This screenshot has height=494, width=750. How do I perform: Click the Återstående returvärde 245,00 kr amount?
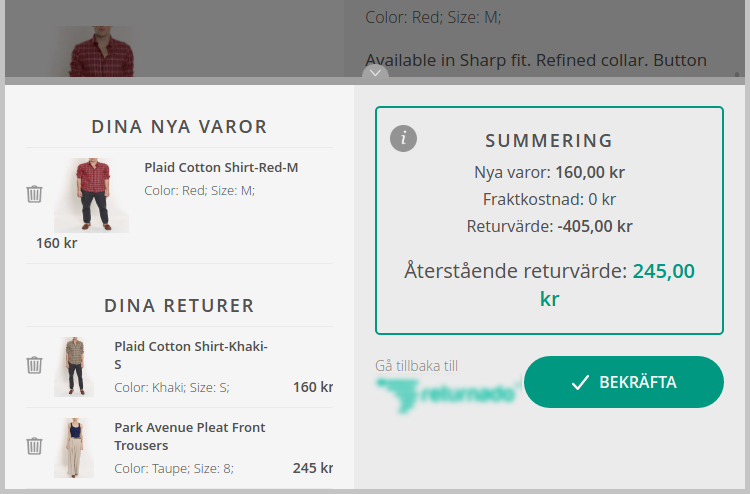pyautogui.click(x=617, y=285)
